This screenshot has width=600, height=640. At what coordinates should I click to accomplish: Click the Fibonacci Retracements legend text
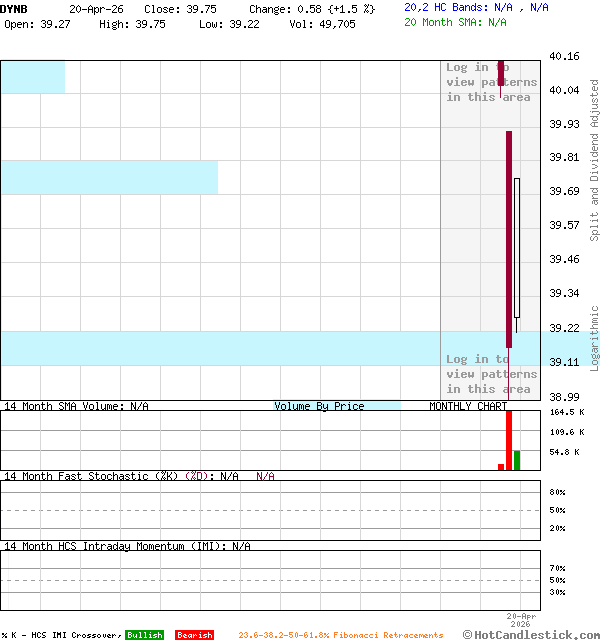click(340, 635)
